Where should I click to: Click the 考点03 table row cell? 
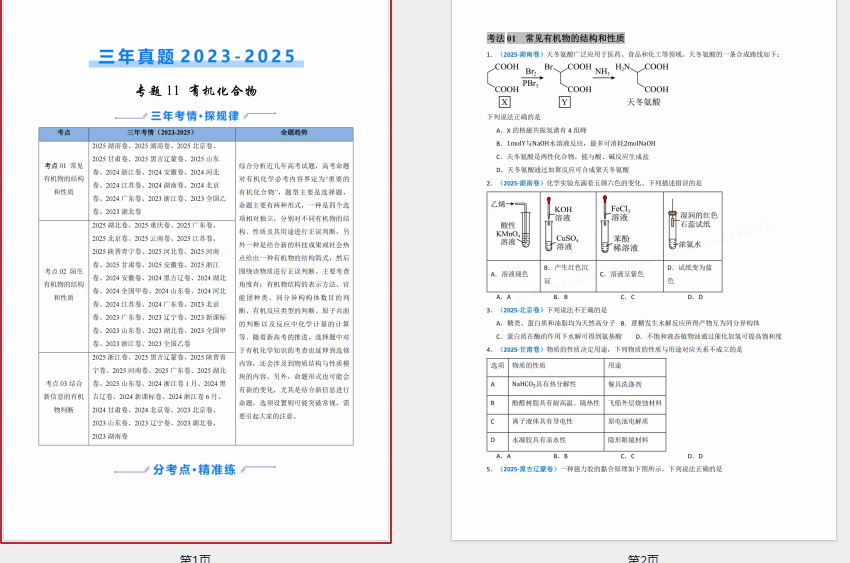click(64, 397)
